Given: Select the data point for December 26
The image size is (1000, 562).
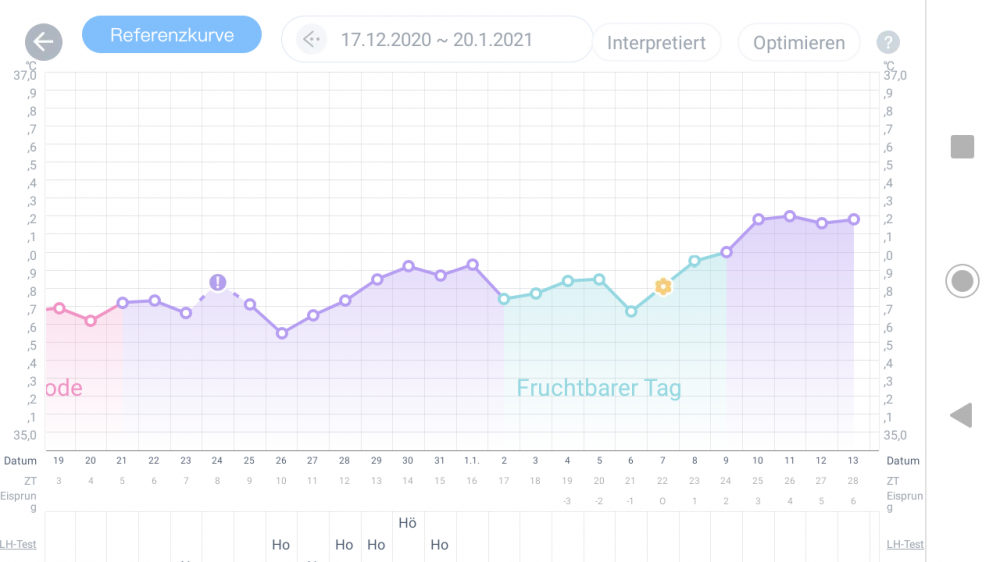Looking at the screenshot, I should 282,333.
